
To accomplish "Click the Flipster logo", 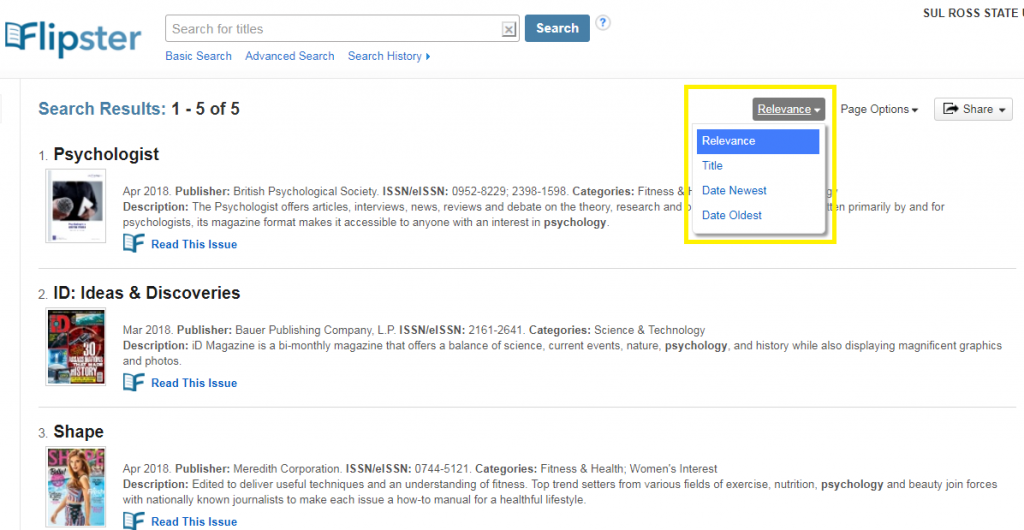I will pyautogui.click(x=72, y=38).
